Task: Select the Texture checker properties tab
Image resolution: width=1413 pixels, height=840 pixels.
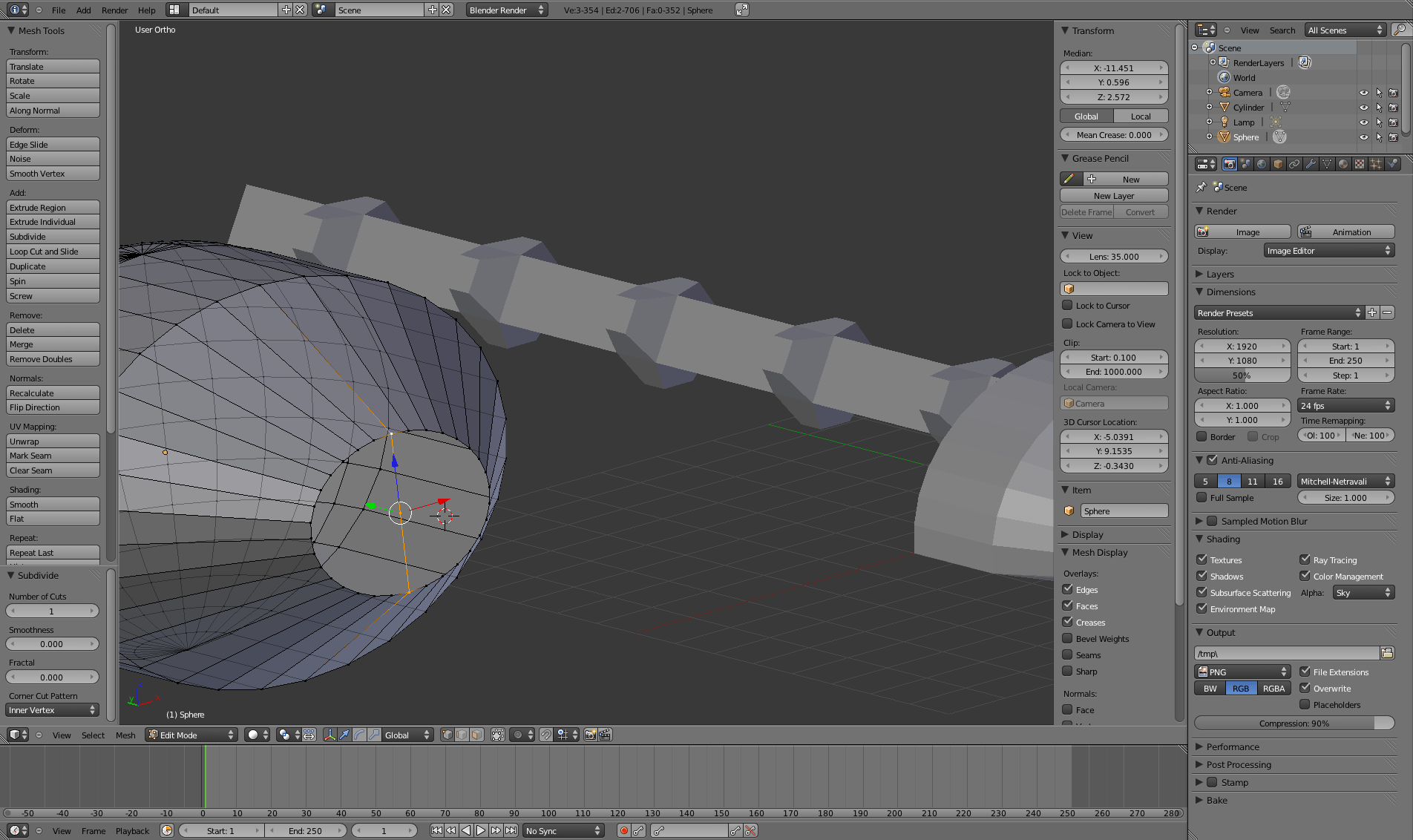Action: (1359, 164)
